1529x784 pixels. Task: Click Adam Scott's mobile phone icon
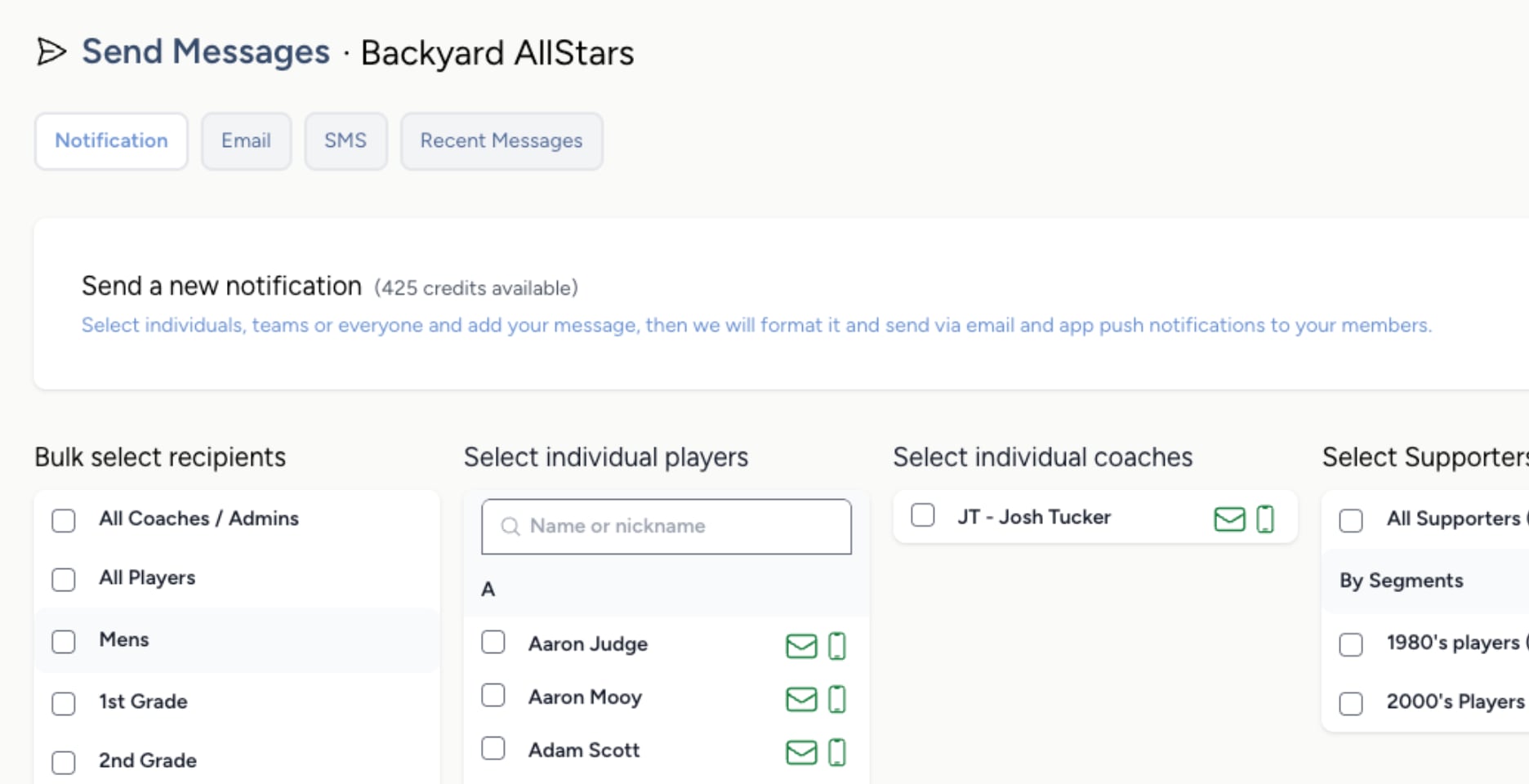[837, 752]
